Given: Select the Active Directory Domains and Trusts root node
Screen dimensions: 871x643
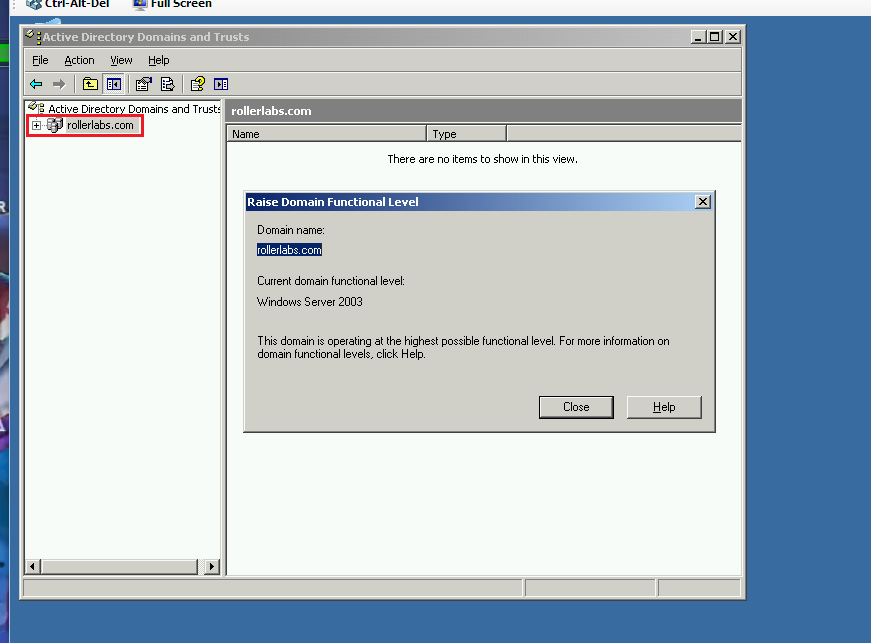Looking at the screenshot, I should click(x=134, y=109).
